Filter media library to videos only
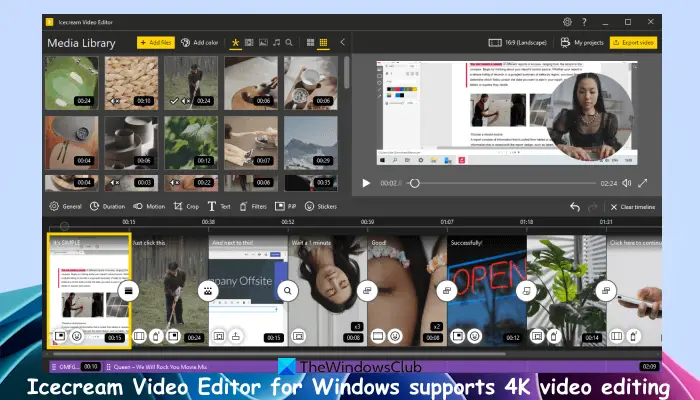 coord(249,42)
